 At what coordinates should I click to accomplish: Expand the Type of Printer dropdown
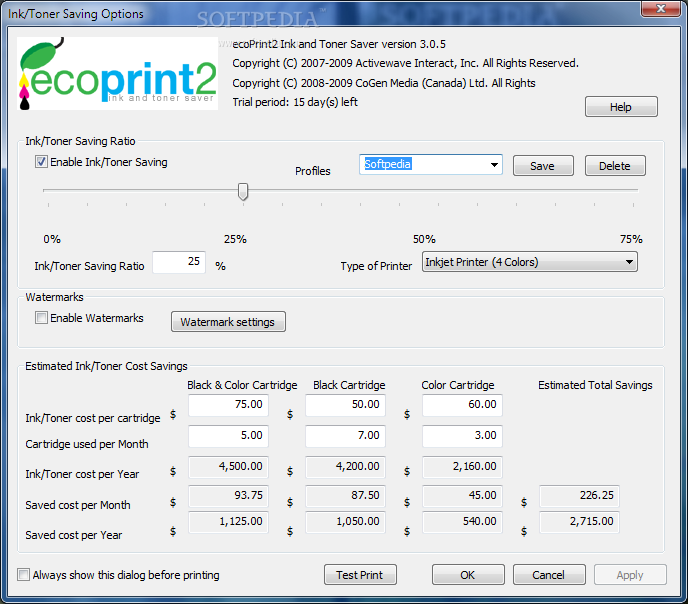coord(529,262)
